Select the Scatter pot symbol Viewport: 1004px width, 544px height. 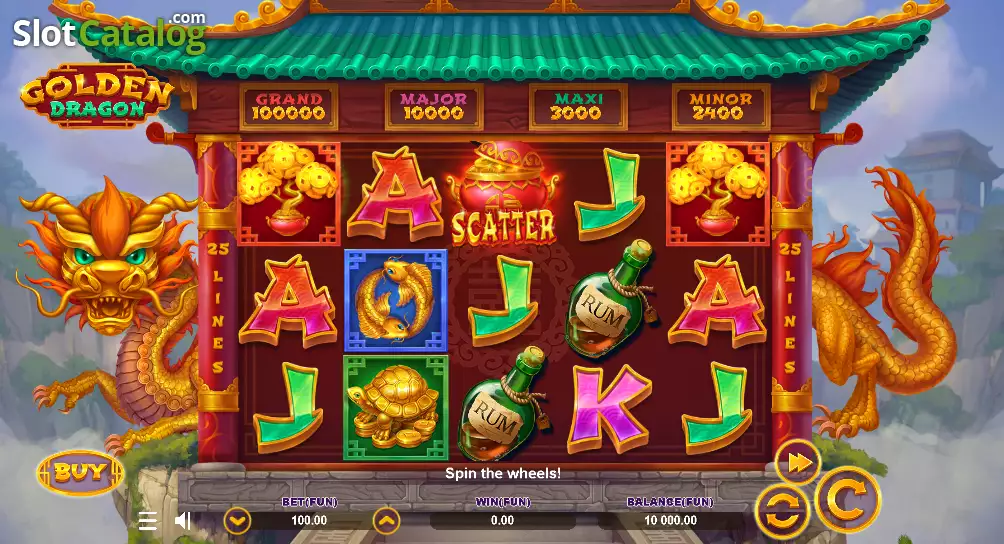coord(503,194)
